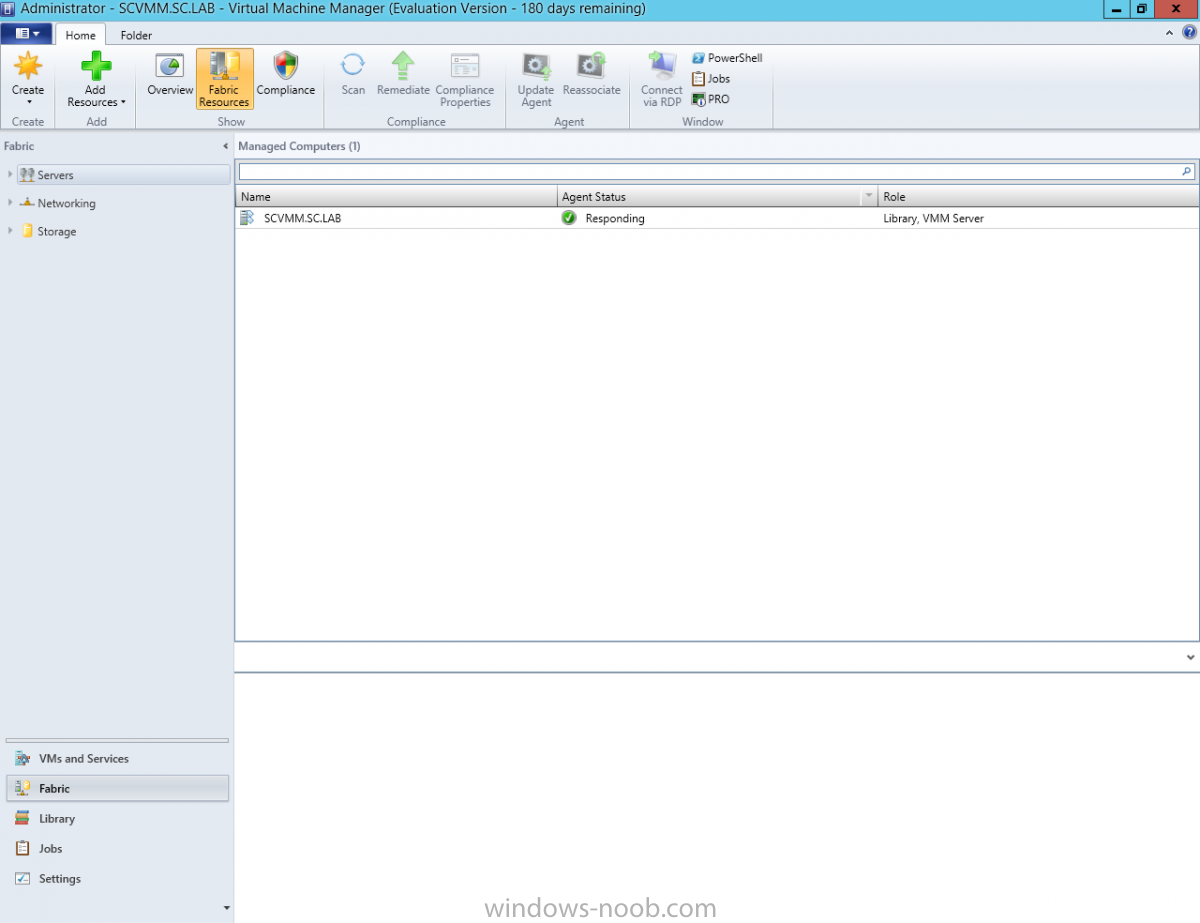Image resolution: width=1200 pixels, height=923 pixels.
Task: Click the Create star icon
Action: click(28, 66)
